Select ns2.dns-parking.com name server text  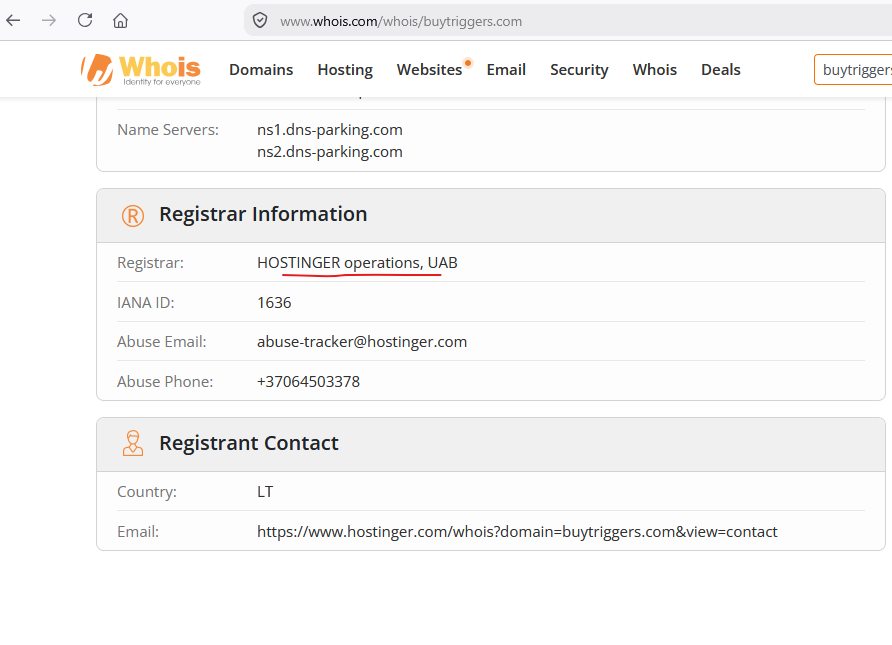[330, 152]
